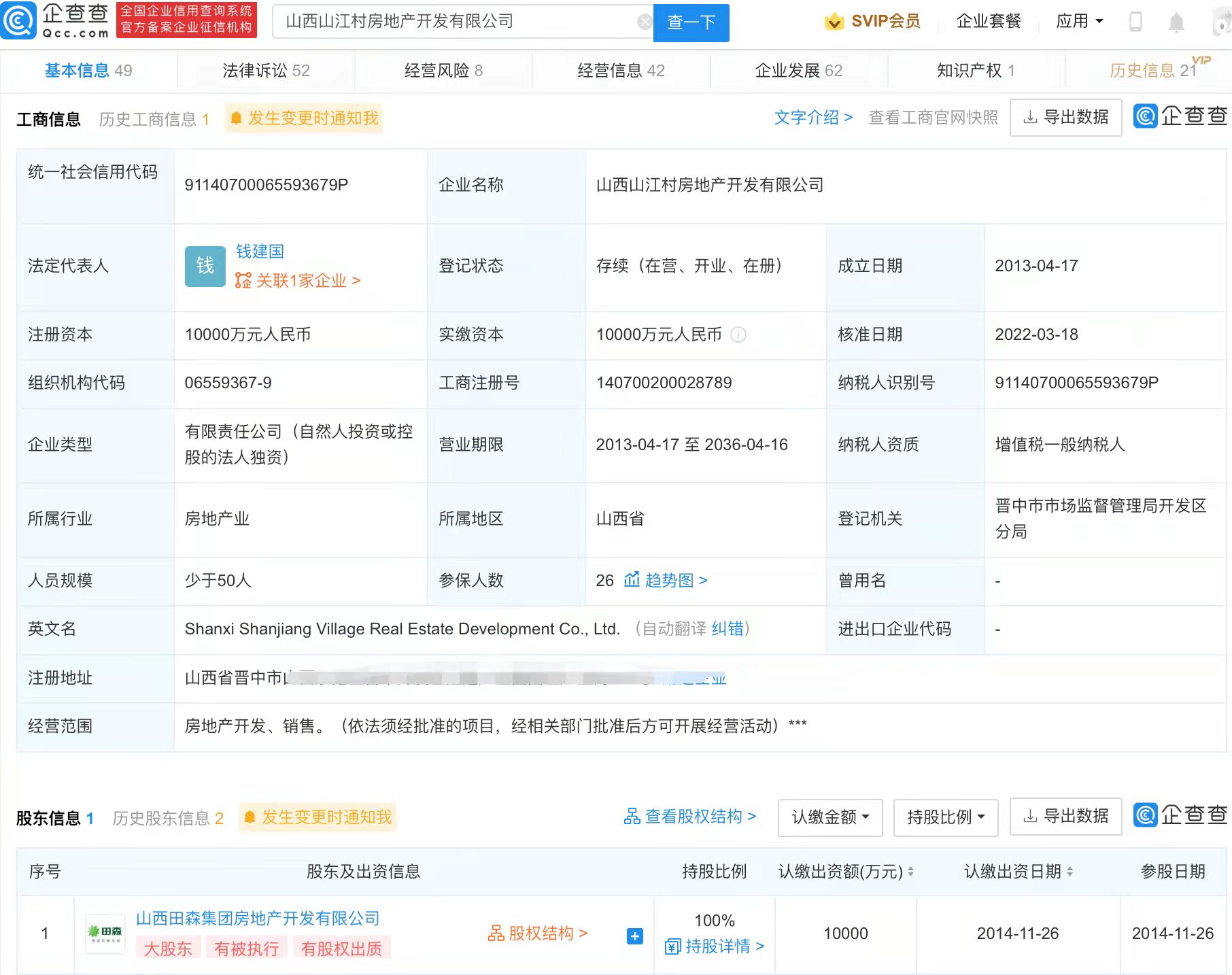This screenshot has height=975, width=1232.
Task: Select 历史工商信息 sub-tab
Action: pos(154,120)
